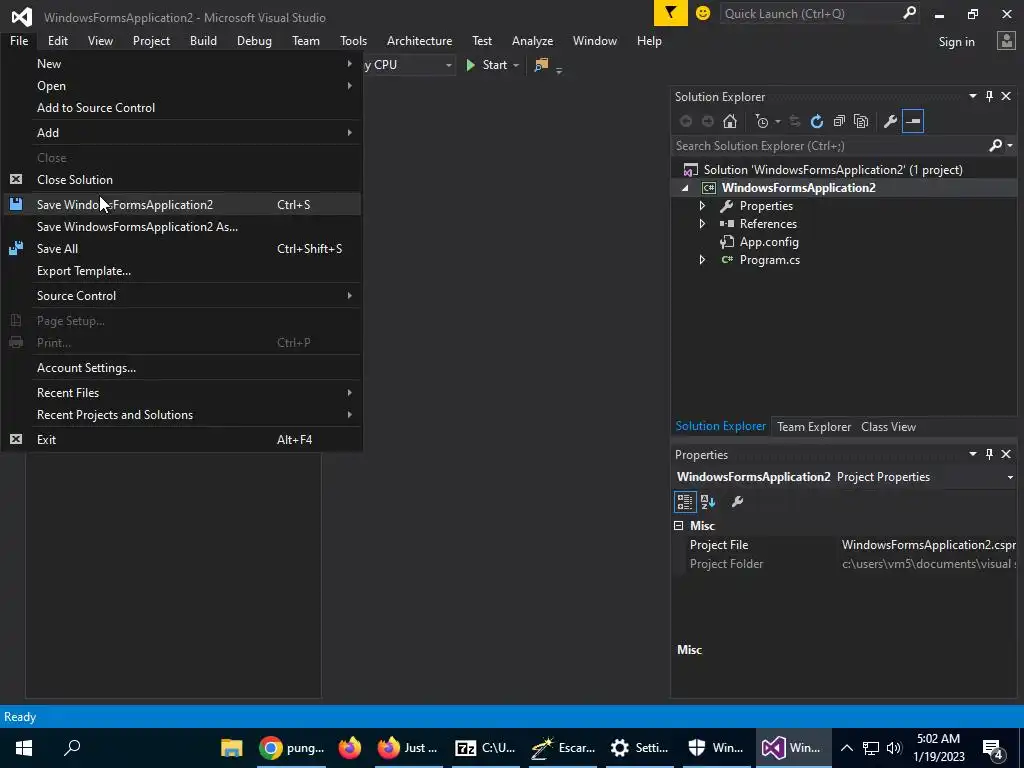Switch to Chrome window on taskbar
The image size is (1024, 768).
pos(291,748)
